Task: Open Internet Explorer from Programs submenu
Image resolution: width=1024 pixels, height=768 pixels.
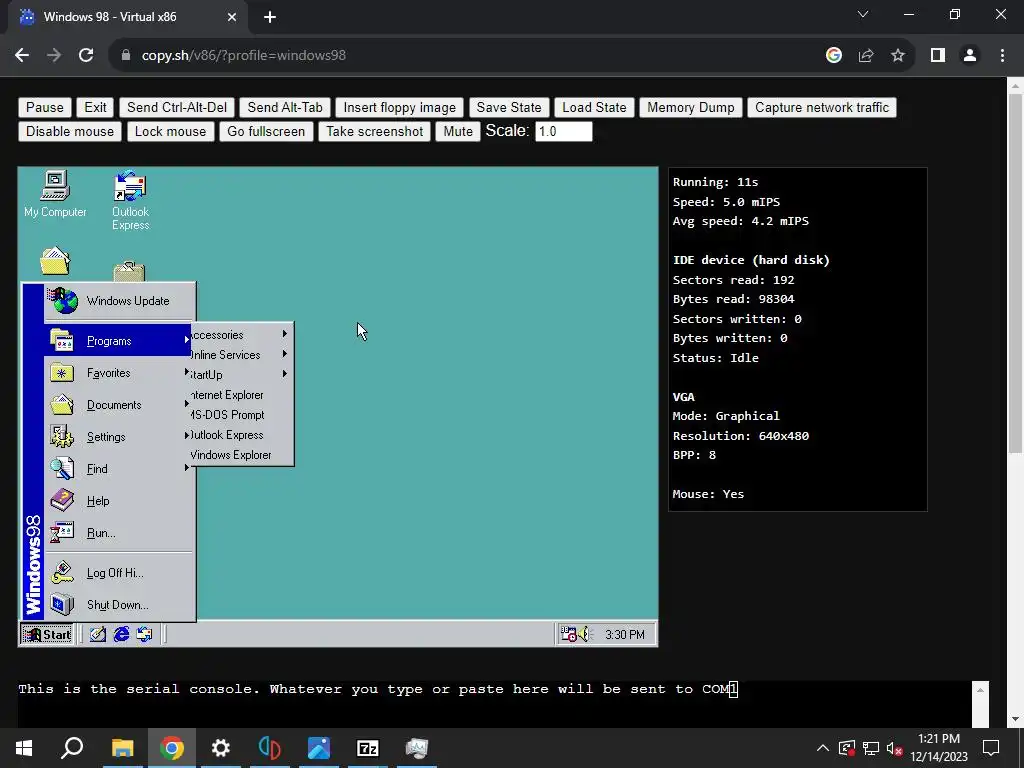Action: pos(241,395)
